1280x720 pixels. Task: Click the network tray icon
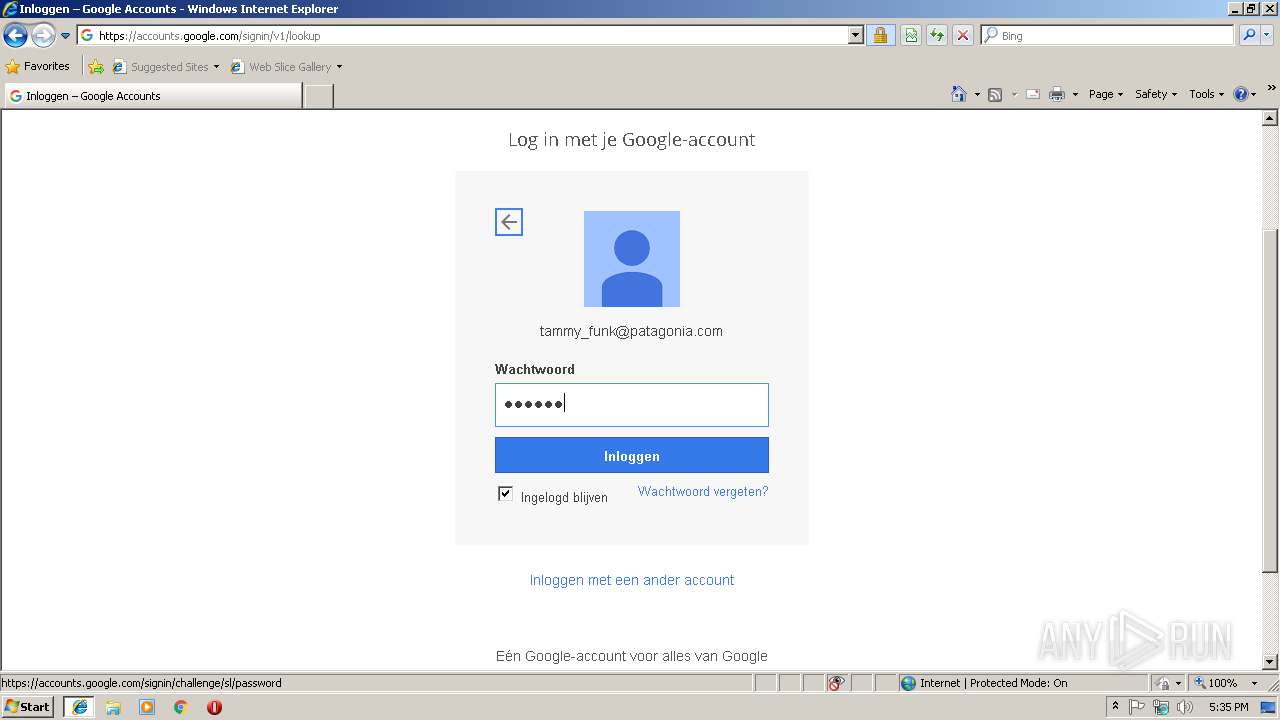1161,707
